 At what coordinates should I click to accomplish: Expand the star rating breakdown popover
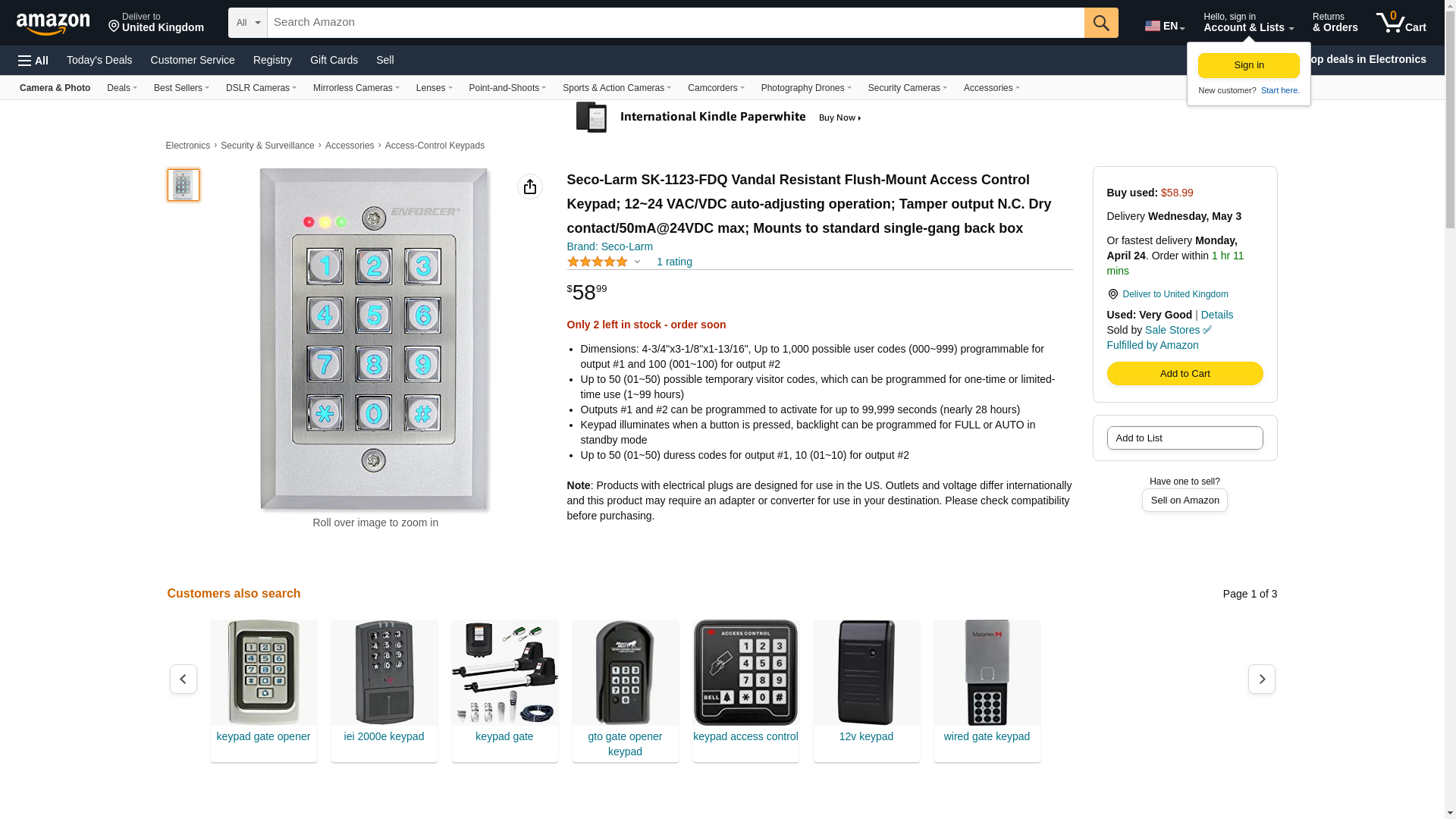[x=637, y=262]
